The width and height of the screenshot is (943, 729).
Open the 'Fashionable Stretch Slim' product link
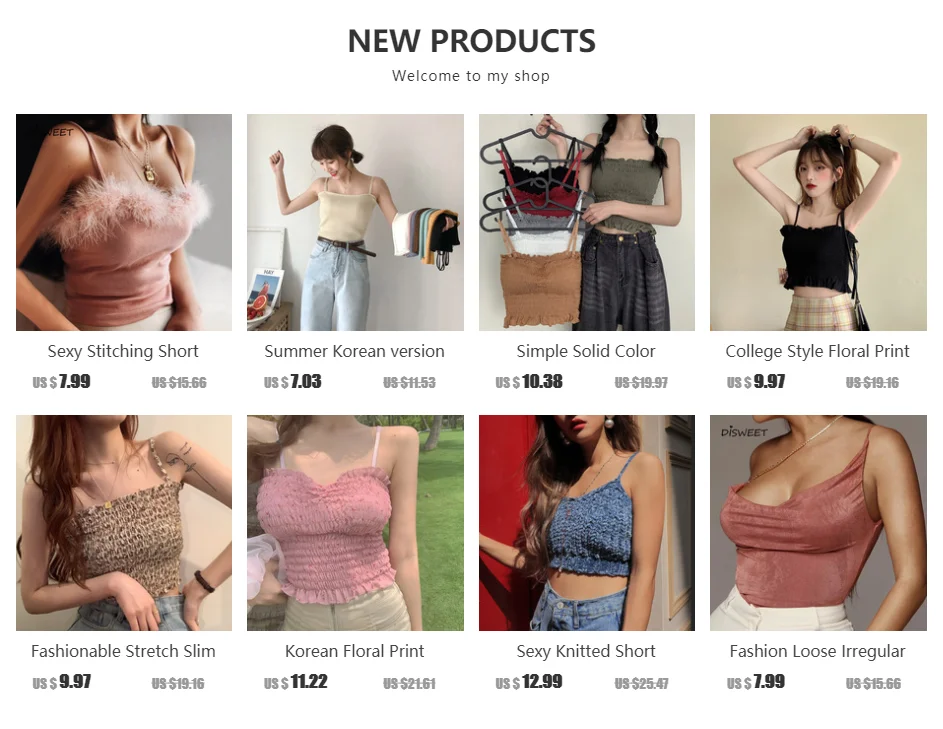click(123, 651)
